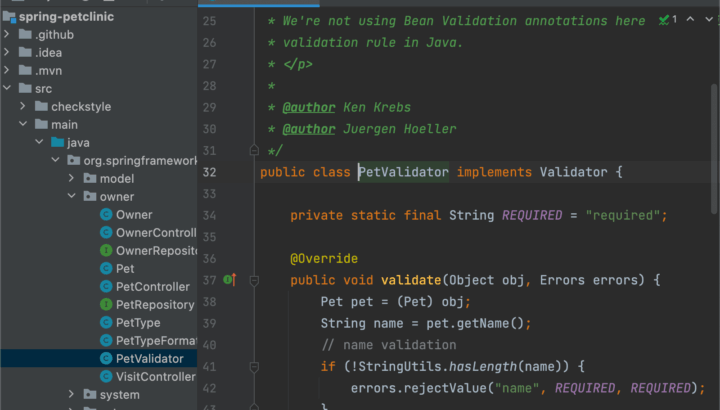Image resolution: width=720 pixels, height=410 pixels.
Task: Click line number 34 in gutter
Action: [209, 215]
